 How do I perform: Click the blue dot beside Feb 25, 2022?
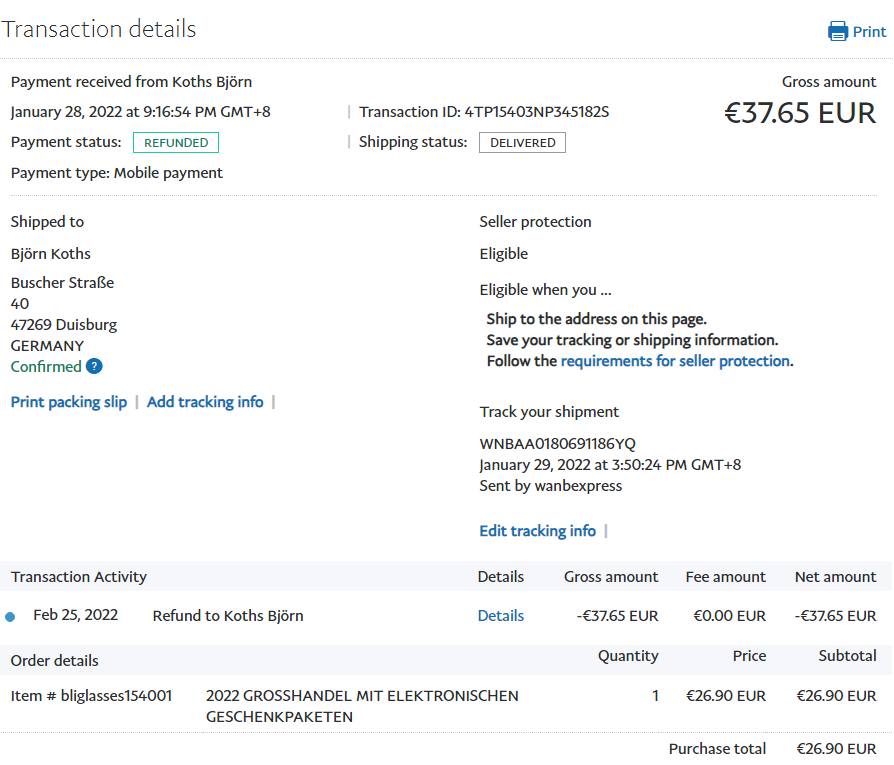[x=10, y=617]
